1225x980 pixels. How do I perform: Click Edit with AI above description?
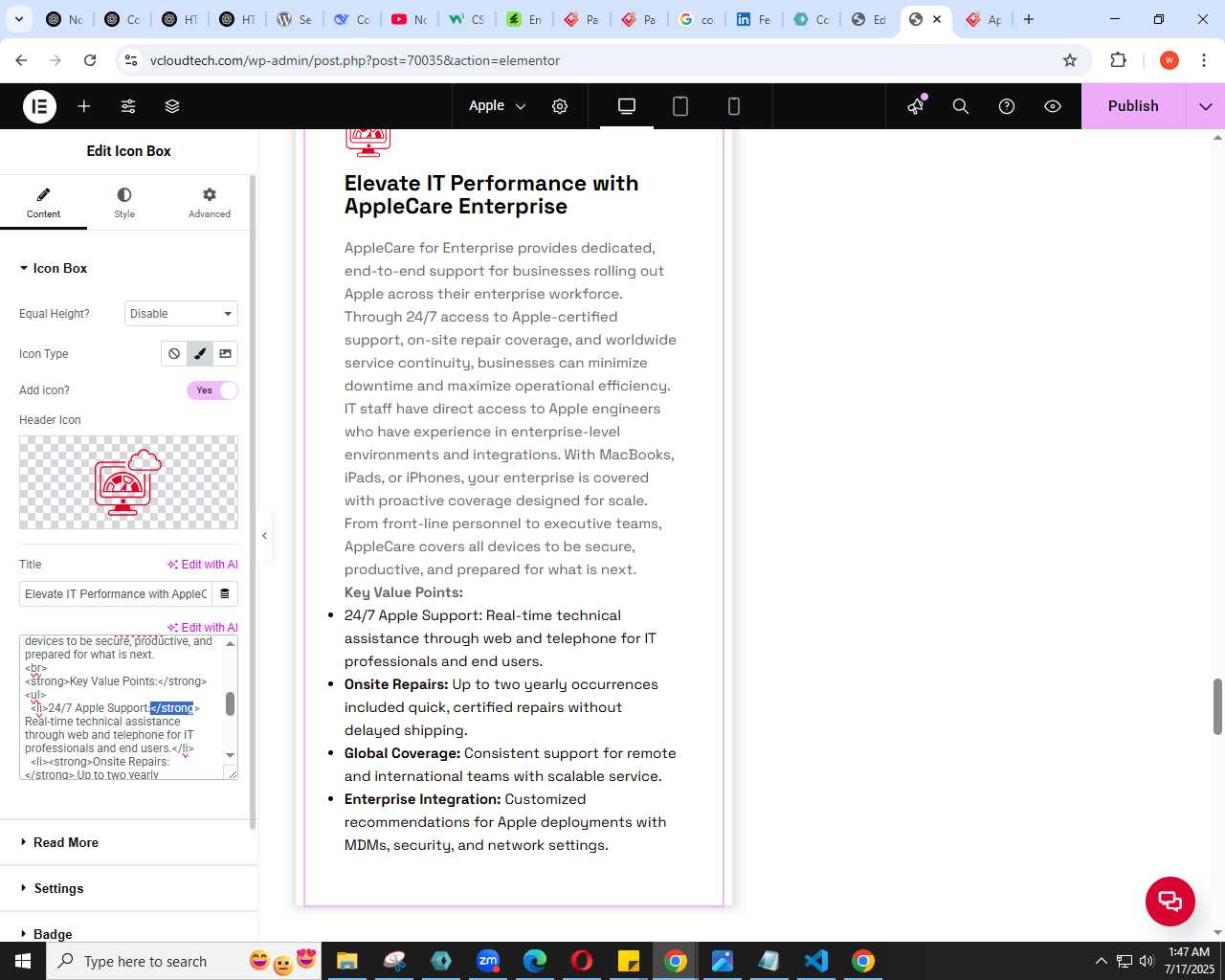[202, 628]
